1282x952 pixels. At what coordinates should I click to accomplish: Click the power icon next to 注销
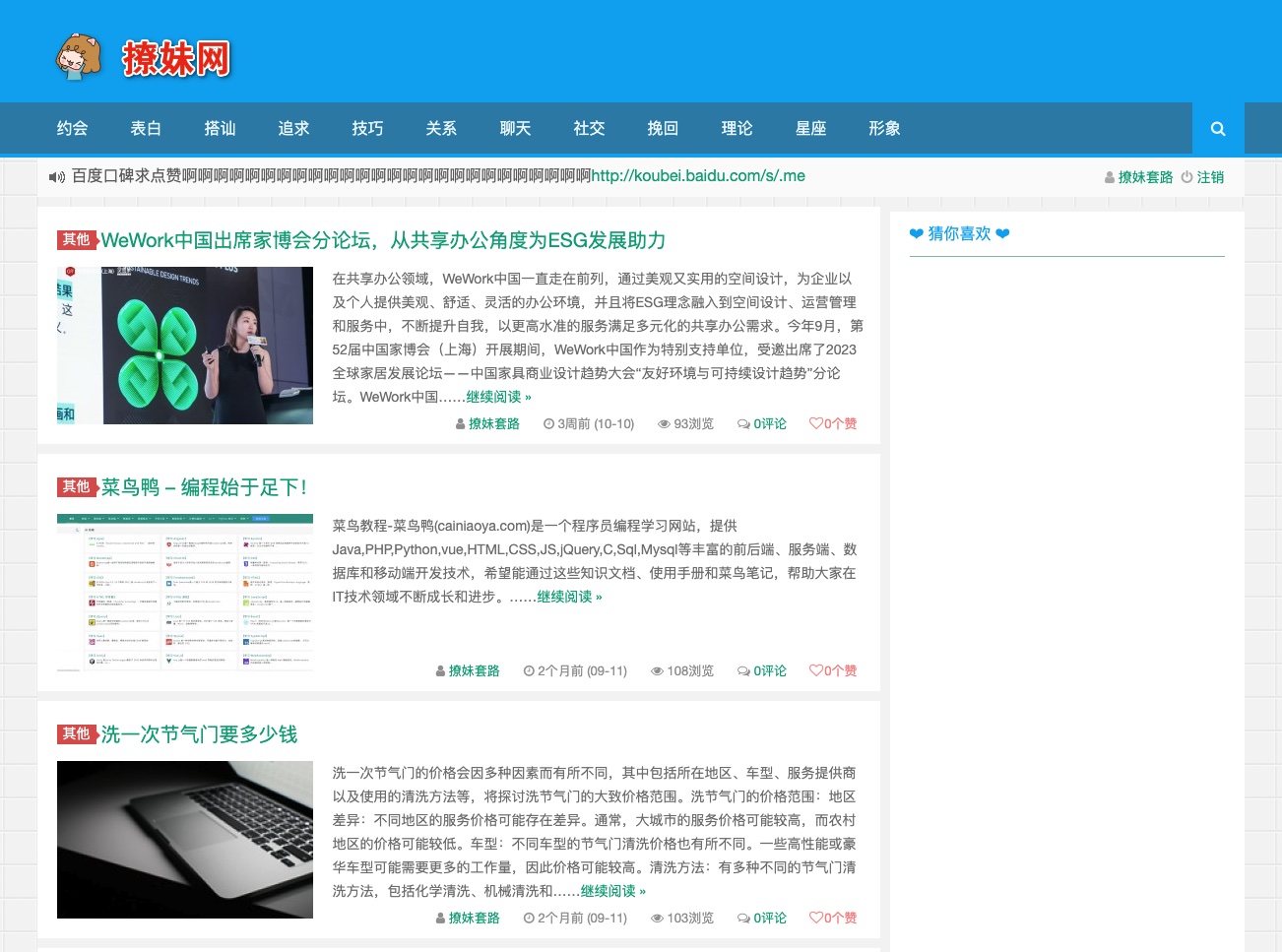click(1186, 177)
